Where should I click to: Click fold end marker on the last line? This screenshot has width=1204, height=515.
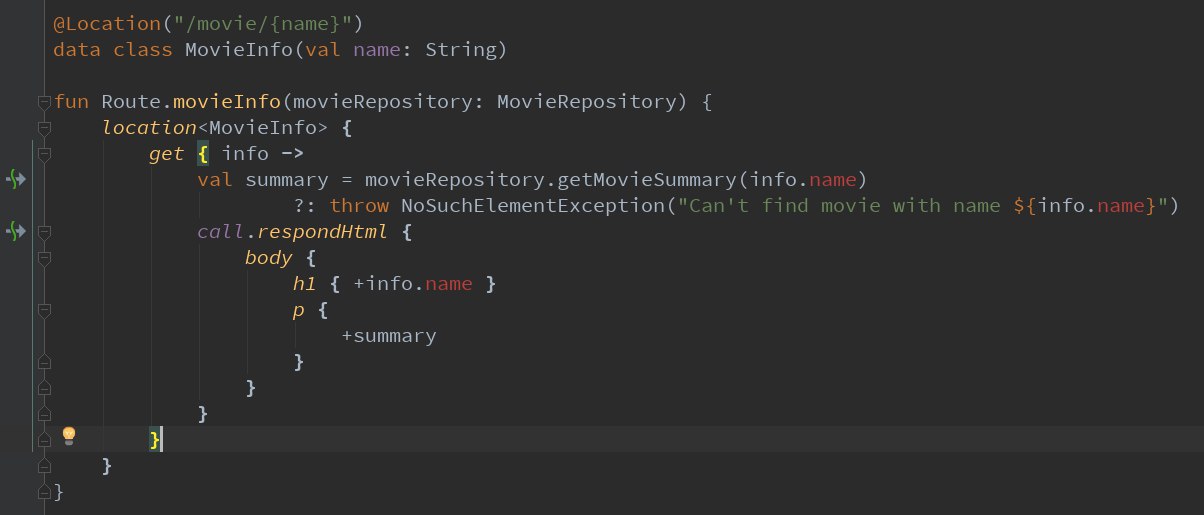(x=43, y=492)
